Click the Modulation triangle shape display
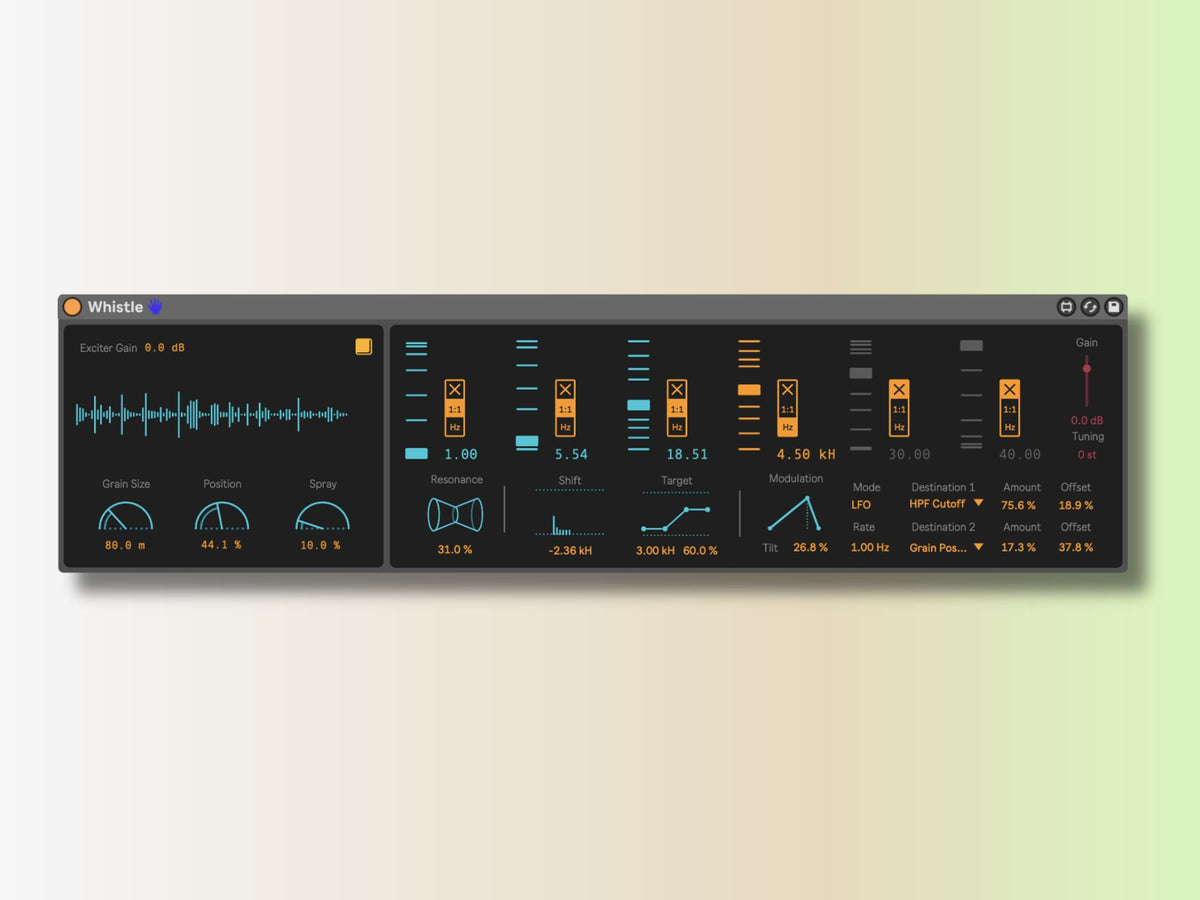 coord(795,513)
